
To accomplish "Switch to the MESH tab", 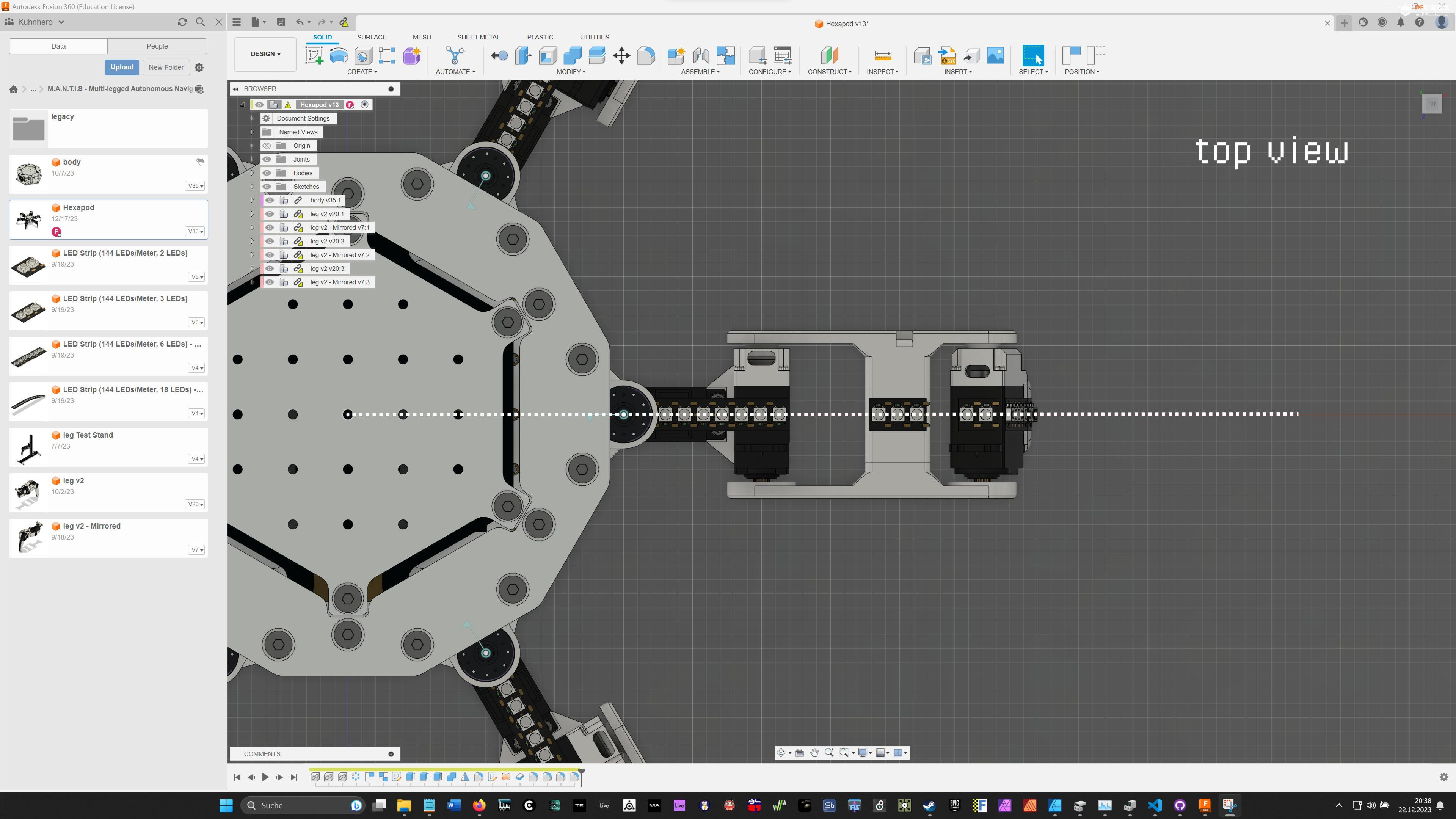I will pos(422,37).
